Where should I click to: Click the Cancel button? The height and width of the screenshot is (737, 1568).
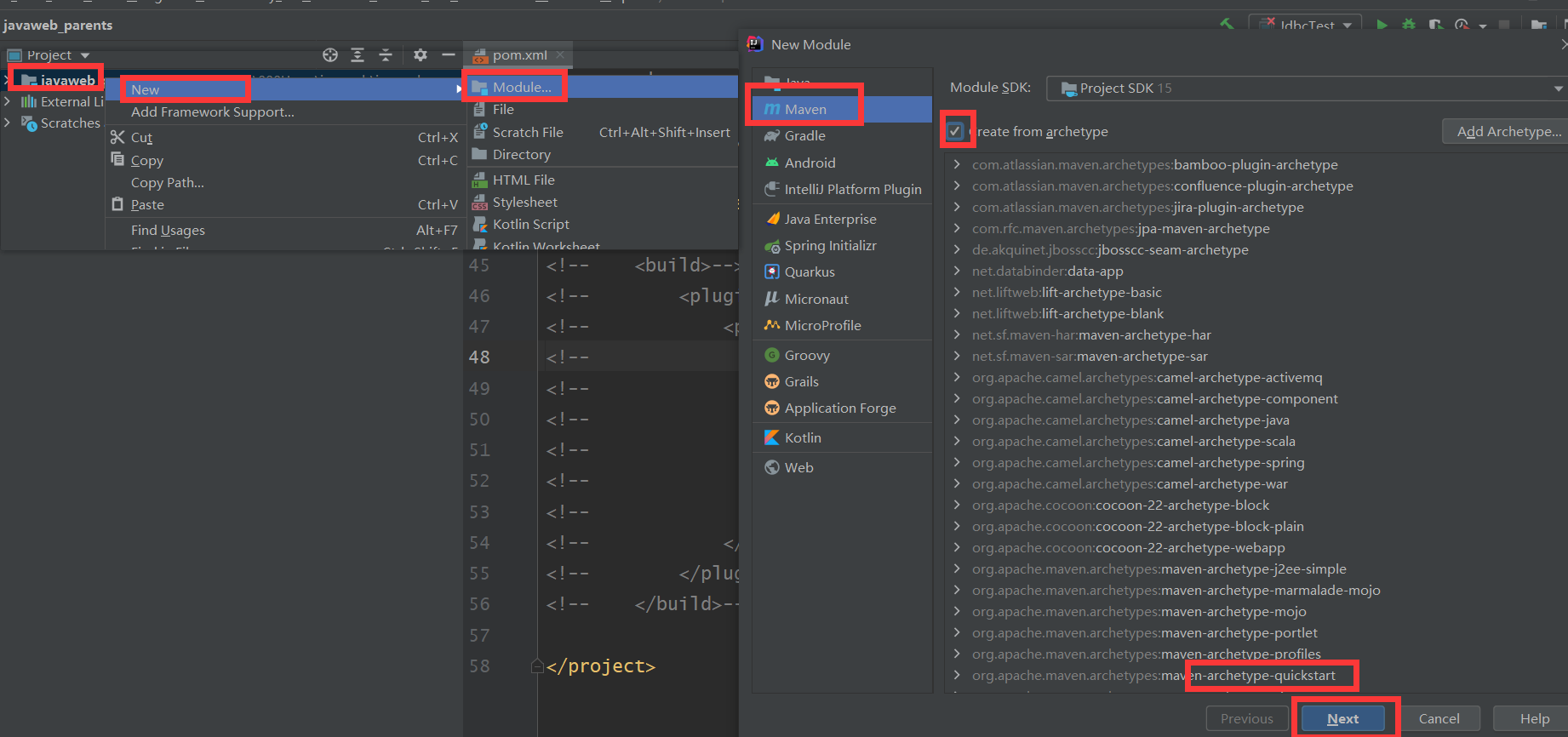click(1439, 719)
